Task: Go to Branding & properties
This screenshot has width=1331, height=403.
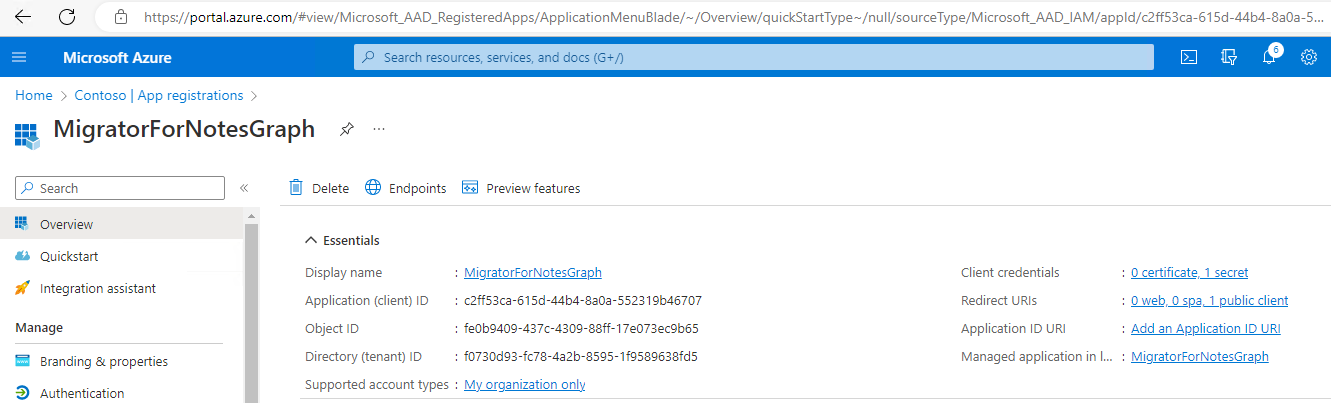Action: tap(104, 361)
